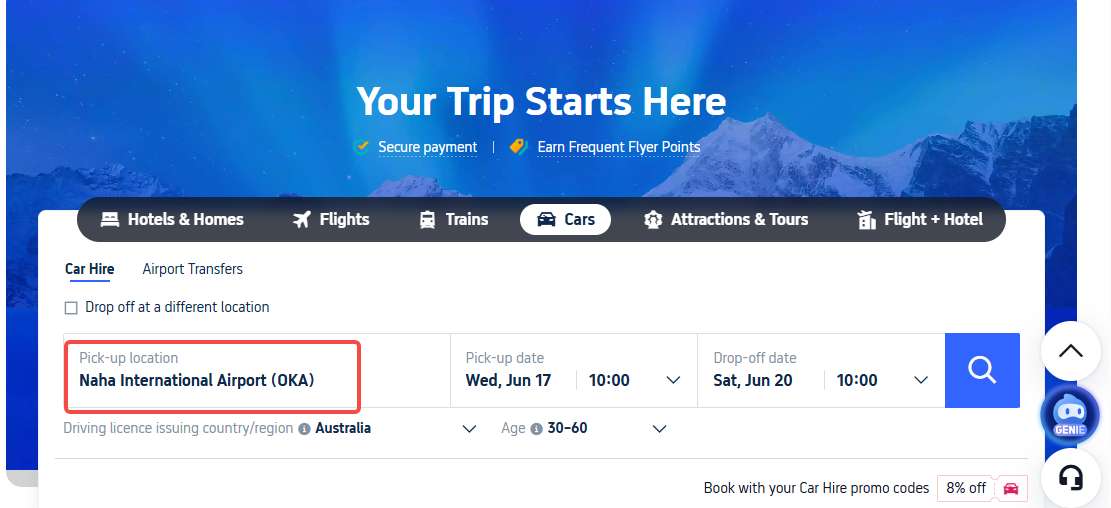
Task: Click the red car promo coupon icon
Action: [x=1011, y=488]
